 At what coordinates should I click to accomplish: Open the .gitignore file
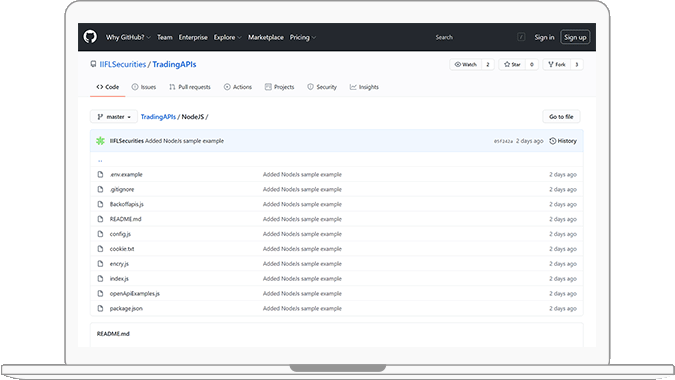(122, 189)
